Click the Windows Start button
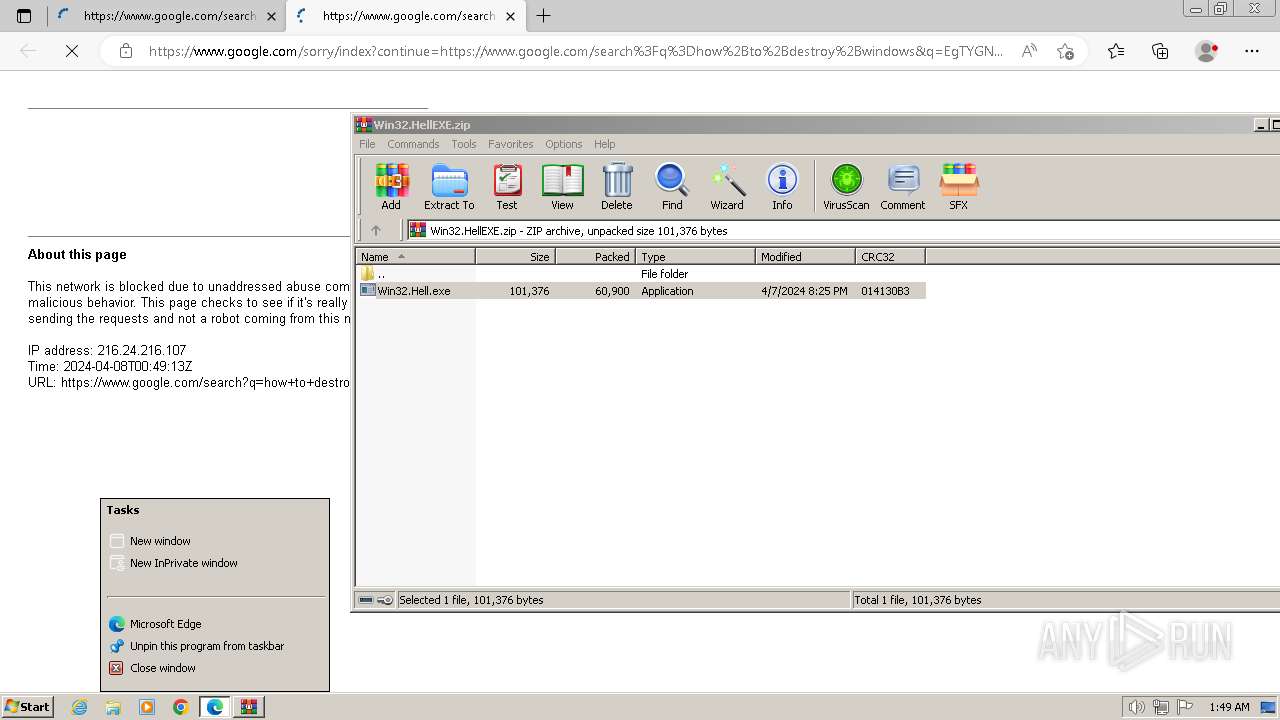1280x720 pixels. [27, 707]
